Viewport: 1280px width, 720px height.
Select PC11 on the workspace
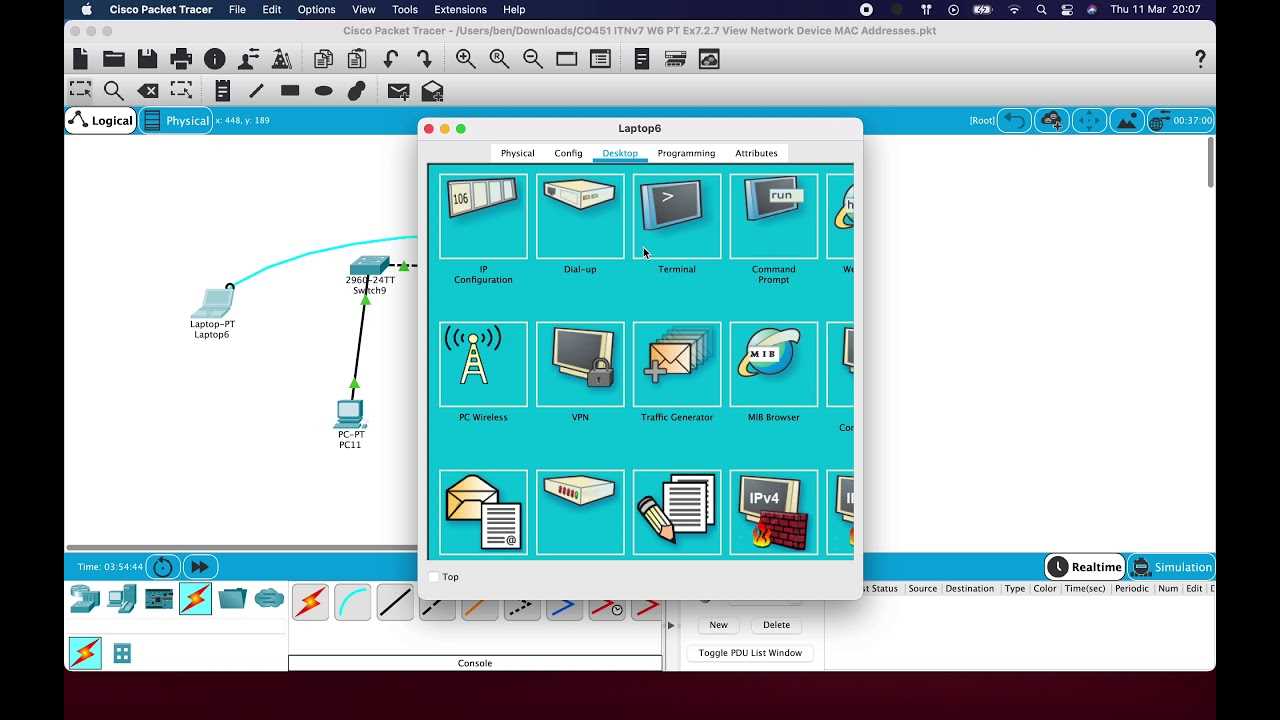[350, 413]
